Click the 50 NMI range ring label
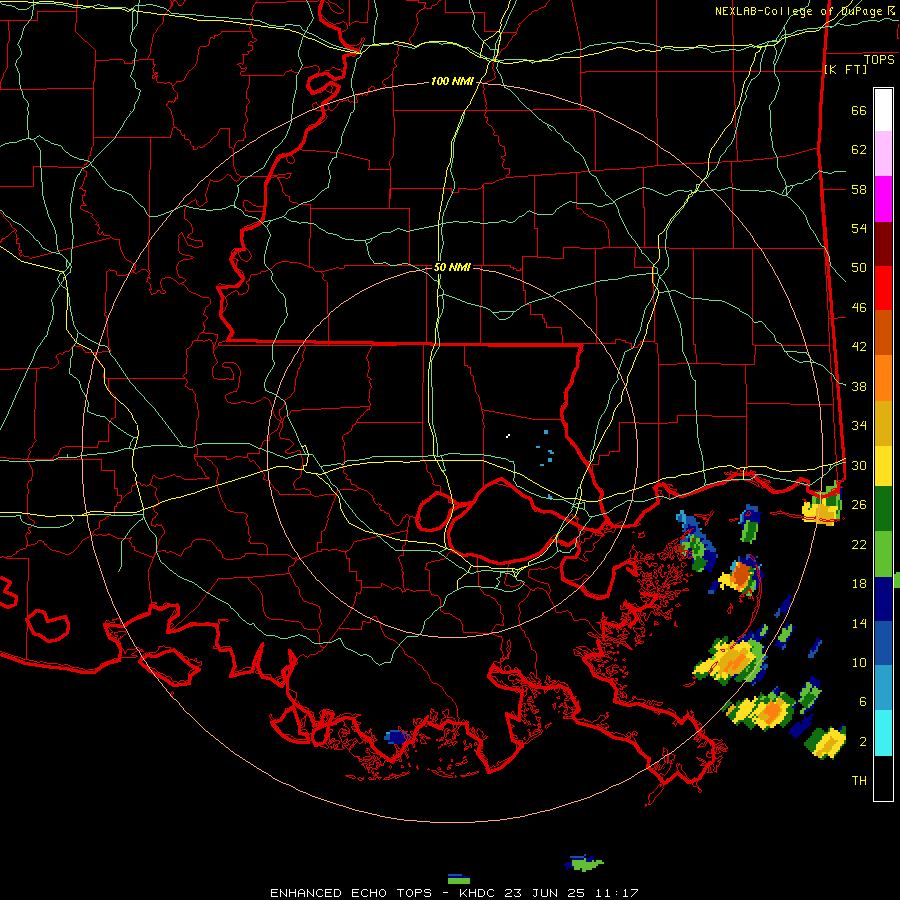 coord(452,267)
